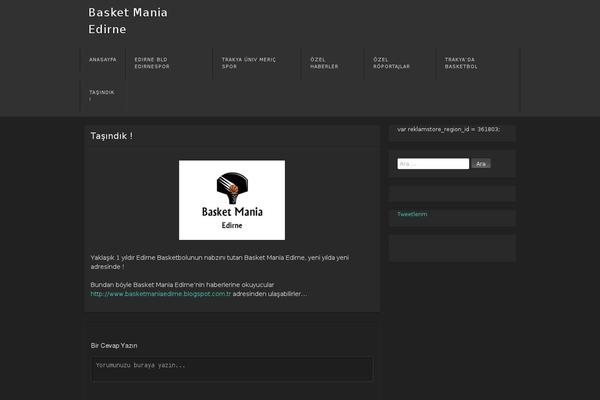This screenshot has width=600, height=400.
Task: Focus the sidebar search input field
Action: (x=433, y=164)
